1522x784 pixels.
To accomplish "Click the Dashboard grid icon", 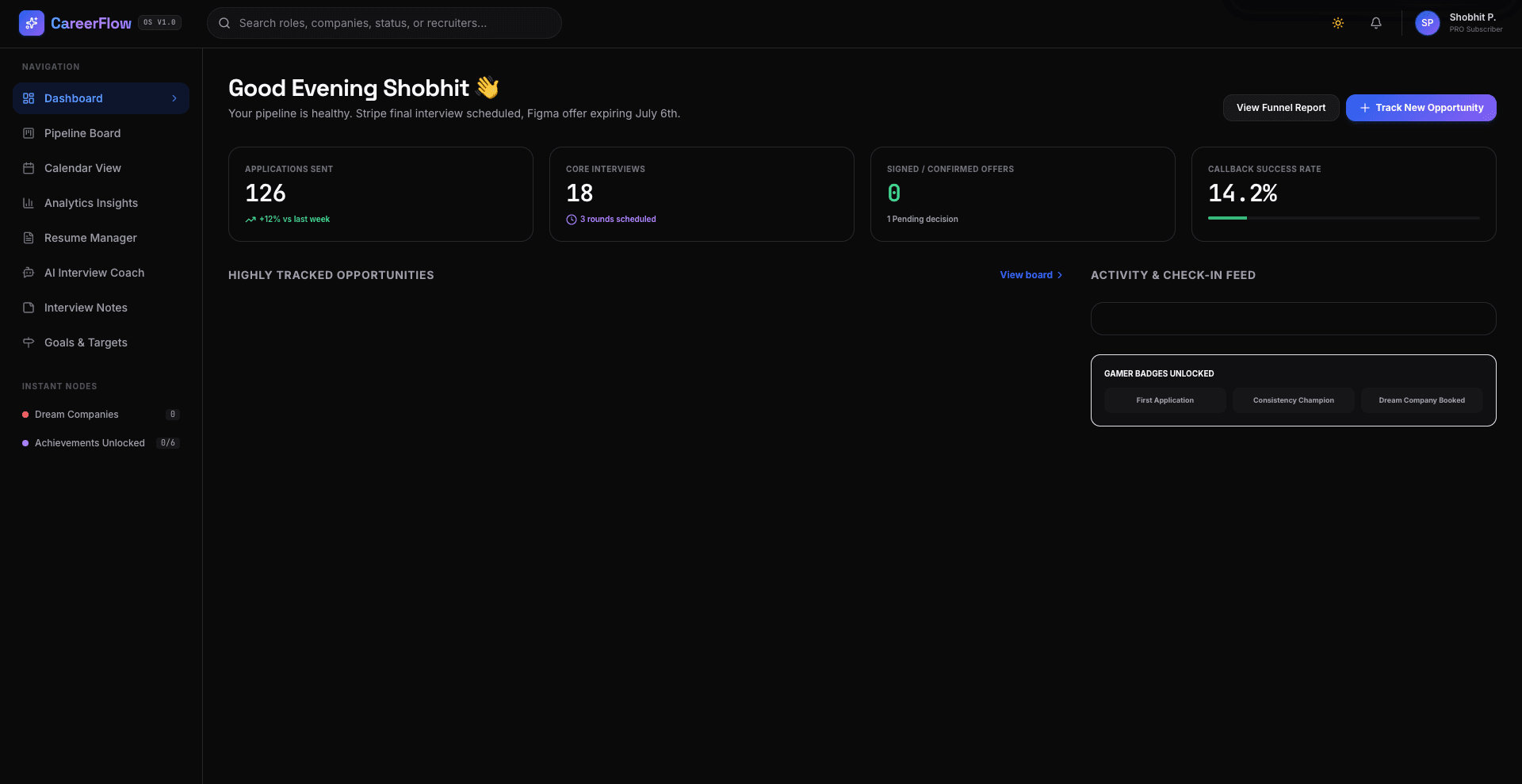I will [29, 98].
